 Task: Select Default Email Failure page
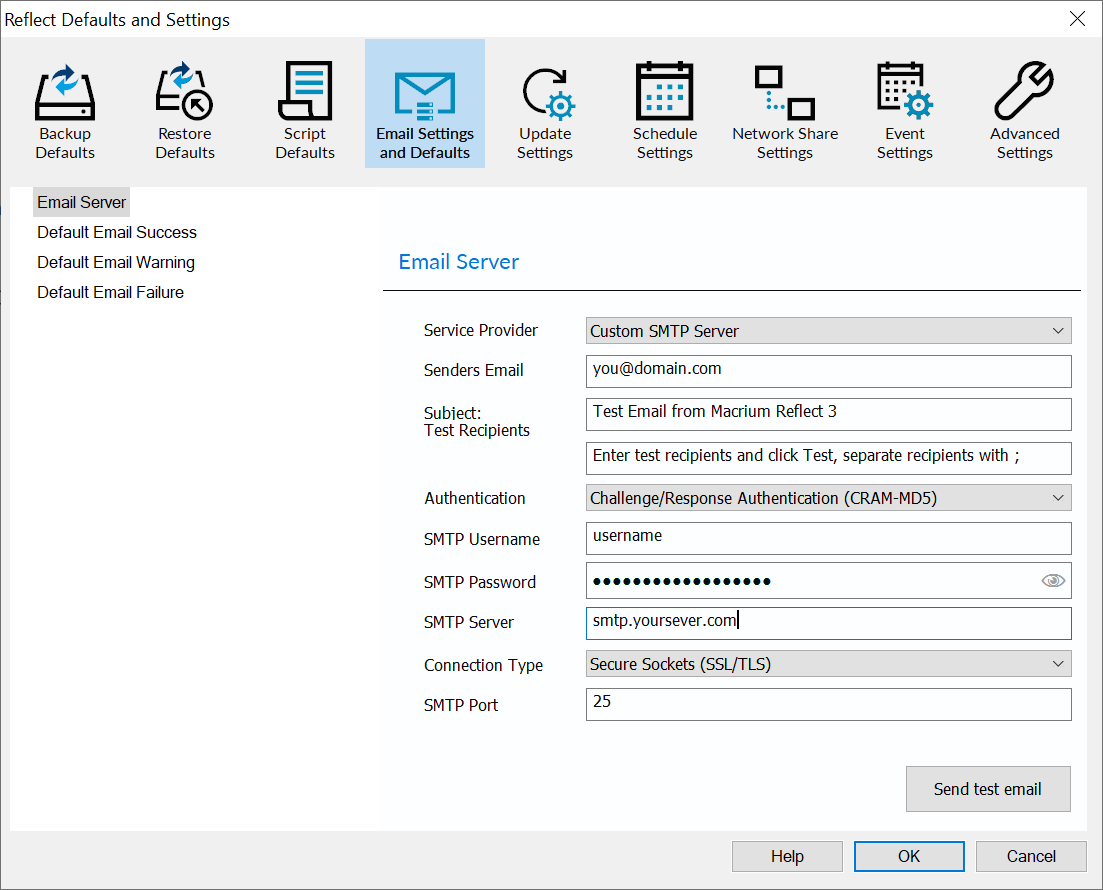(x=110, y=293)
